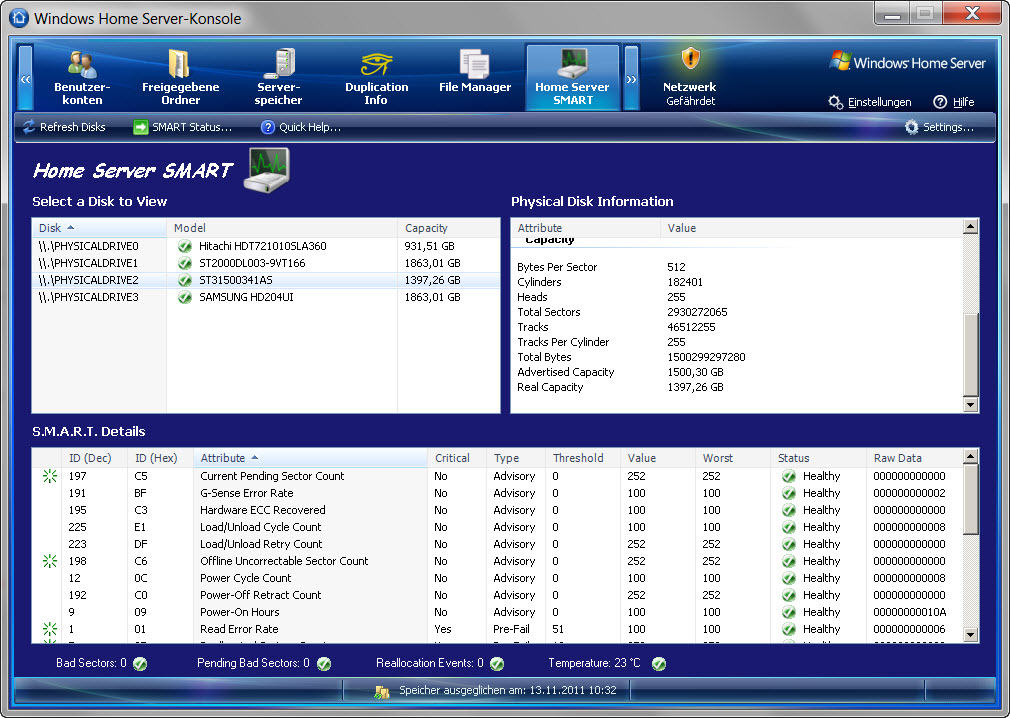
Task: Click the Physical Disk Value column header
Action: (x=812, y=228)
